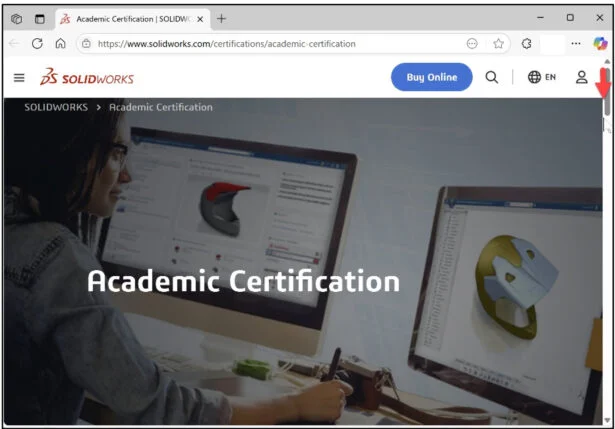
Task: Launch the Copilot sidebar
Action: [x=600, y=43]
